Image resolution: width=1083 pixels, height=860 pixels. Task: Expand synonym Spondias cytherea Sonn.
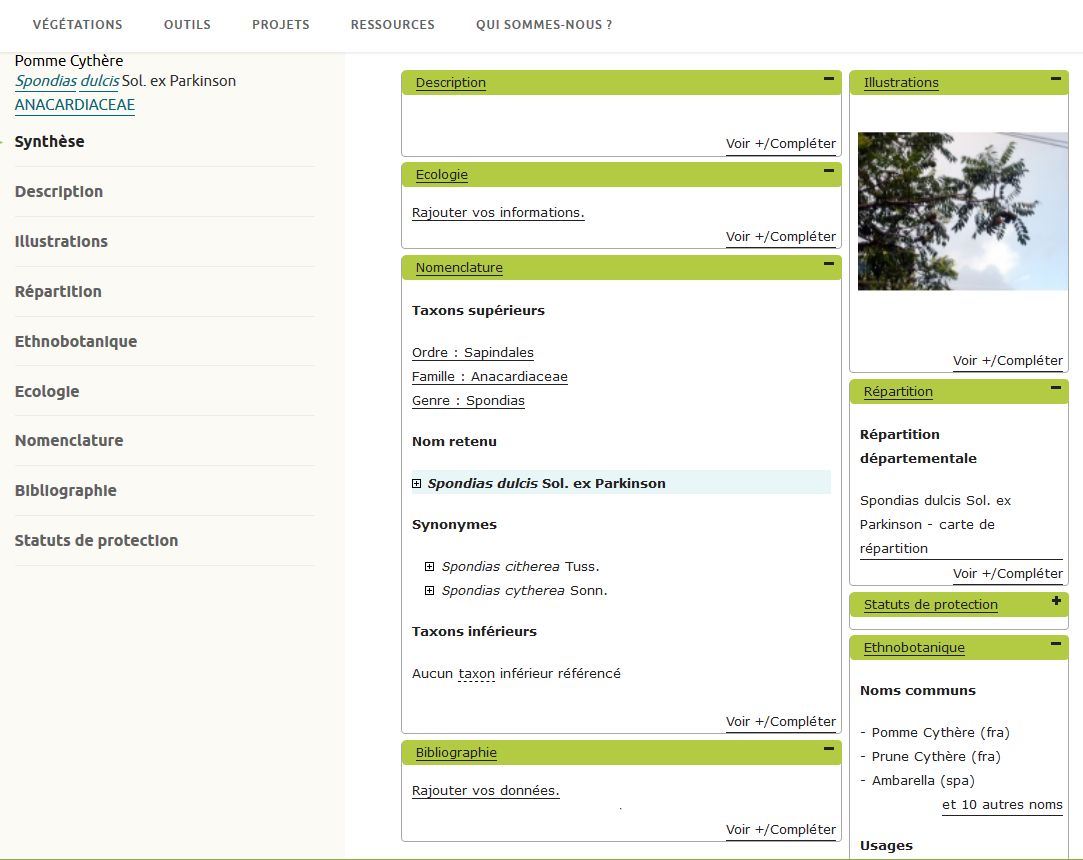coord(430,590)
